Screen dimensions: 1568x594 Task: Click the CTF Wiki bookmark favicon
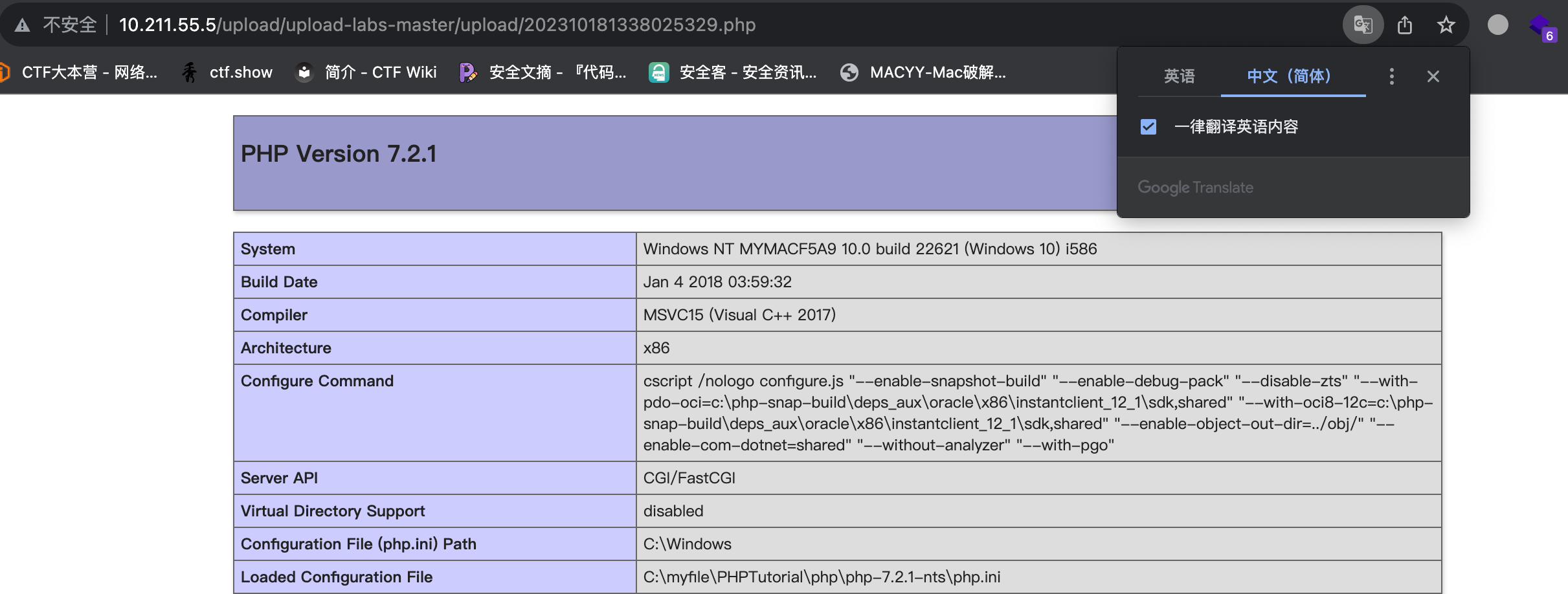tap(304, 72)
